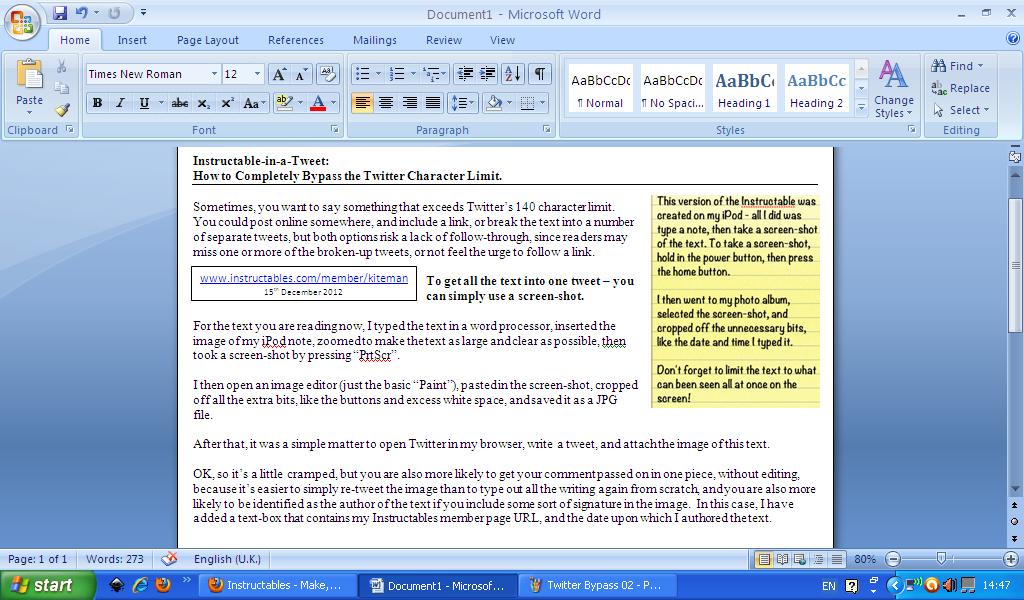
Task: Open the instructables.com/member/kiteman link
Action: point(304,278)
